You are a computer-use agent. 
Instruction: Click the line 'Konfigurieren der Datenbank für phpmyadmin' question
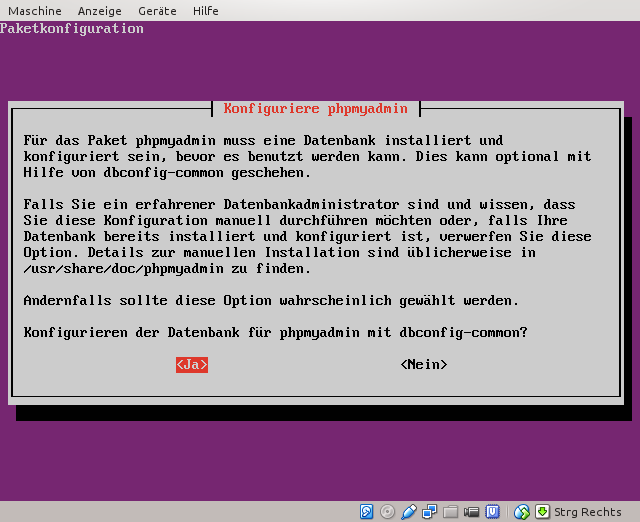[x=276, y=333]
